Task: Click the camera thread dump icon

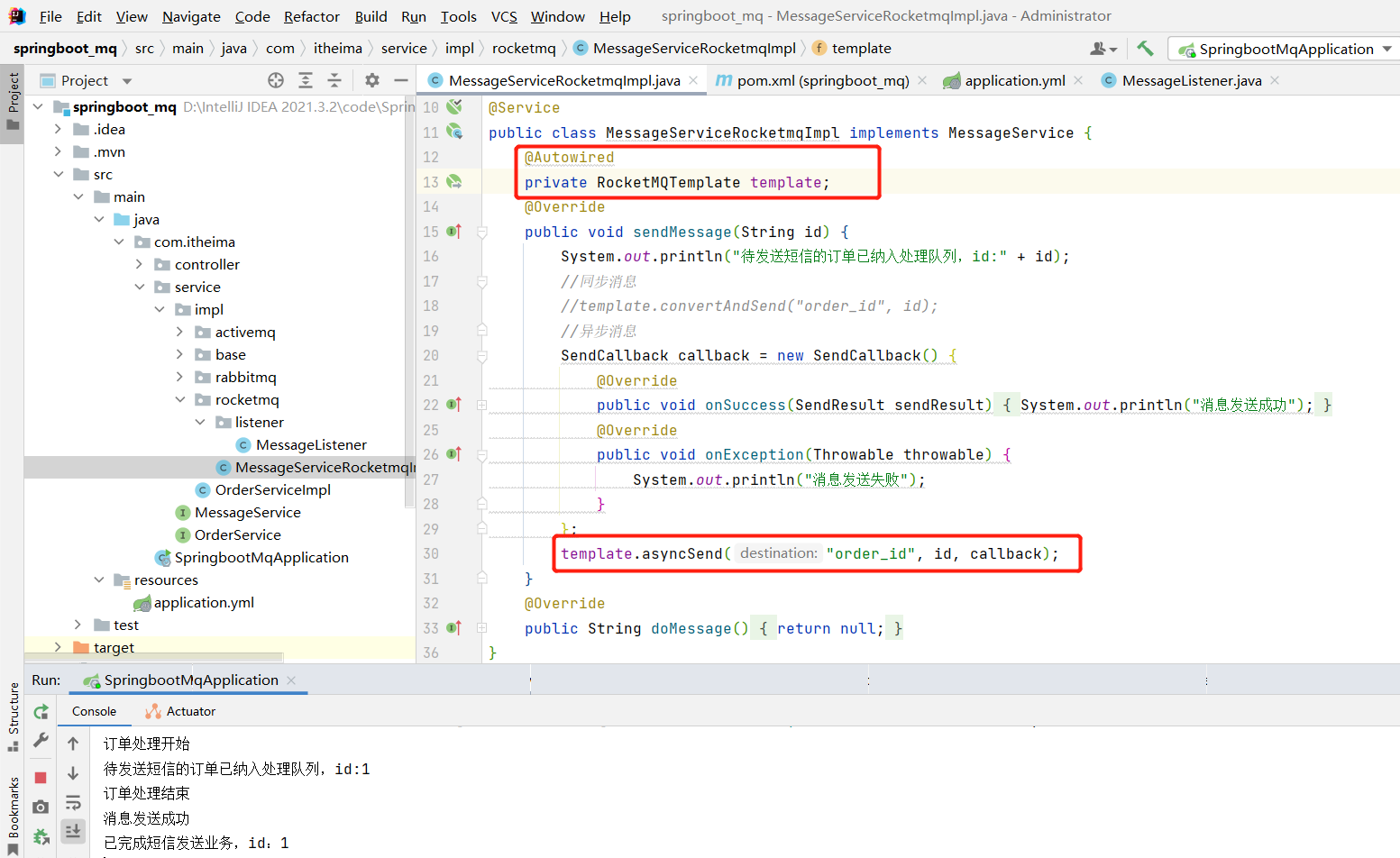Action: coord(41,807)
